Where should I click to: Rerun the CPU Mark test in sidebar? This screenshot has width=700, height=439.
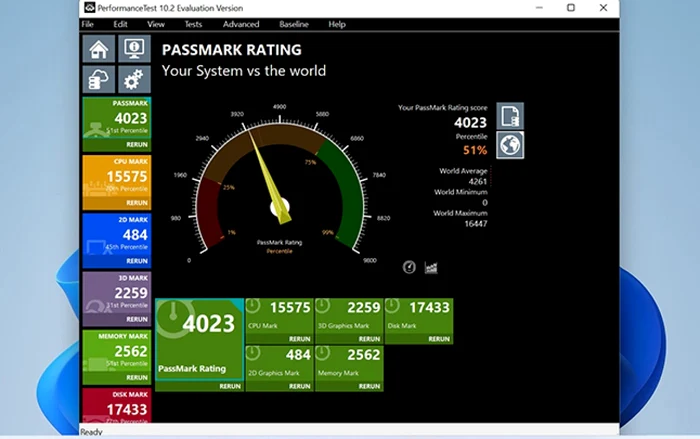point(137,203)
